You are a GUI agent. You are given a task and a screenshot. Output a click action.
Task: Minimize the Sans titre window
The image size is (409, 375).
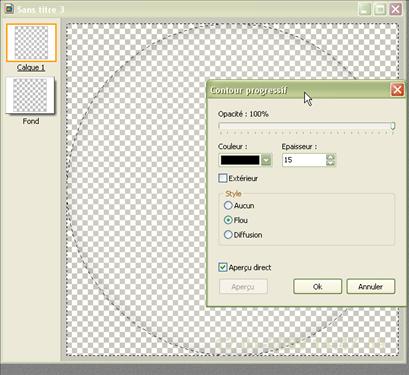click(x=365, y=9)
